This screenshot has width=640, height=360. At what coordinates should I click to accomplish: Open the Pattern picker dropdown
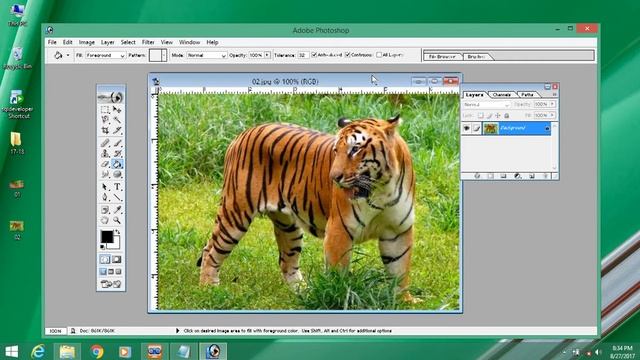click(x=164, y=55)
